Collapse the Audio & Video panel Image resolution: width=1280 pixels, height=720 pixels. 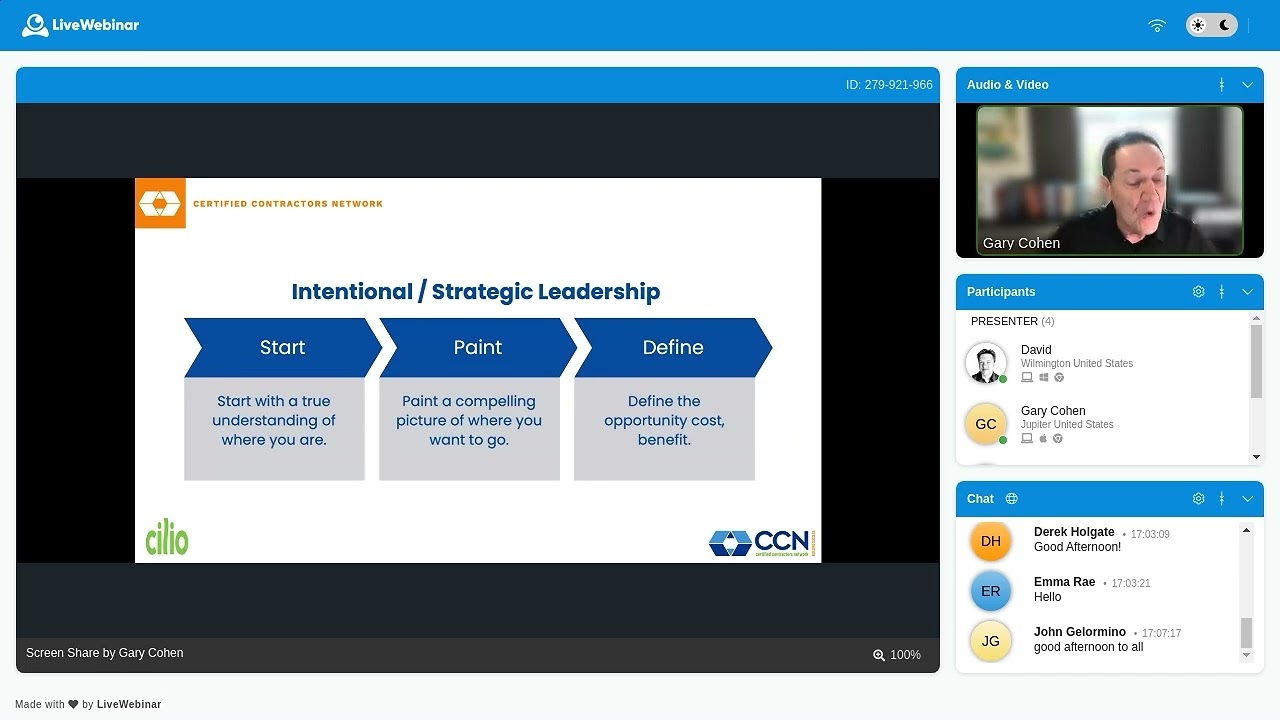(x=1247, y=85)
